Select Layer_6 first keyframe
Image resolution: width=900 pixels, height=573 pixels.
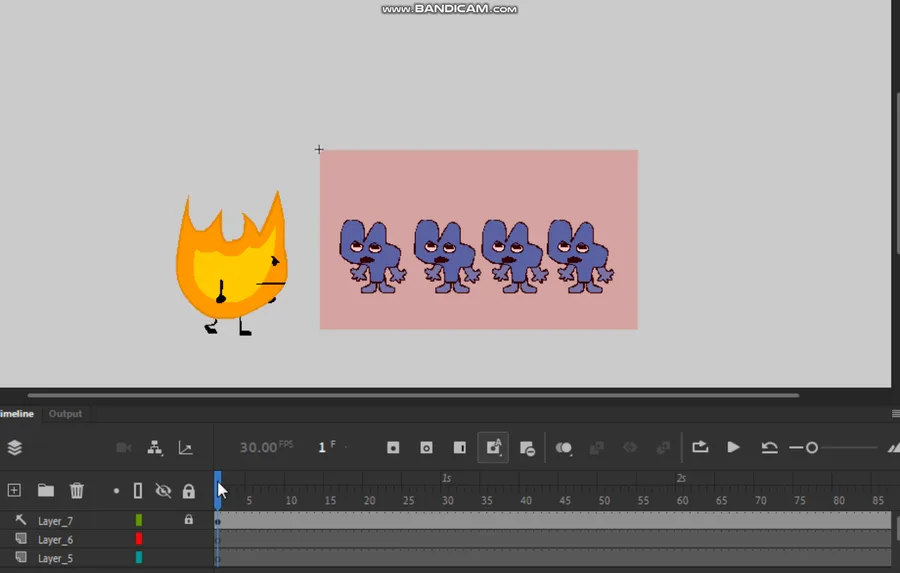point(218,540)
